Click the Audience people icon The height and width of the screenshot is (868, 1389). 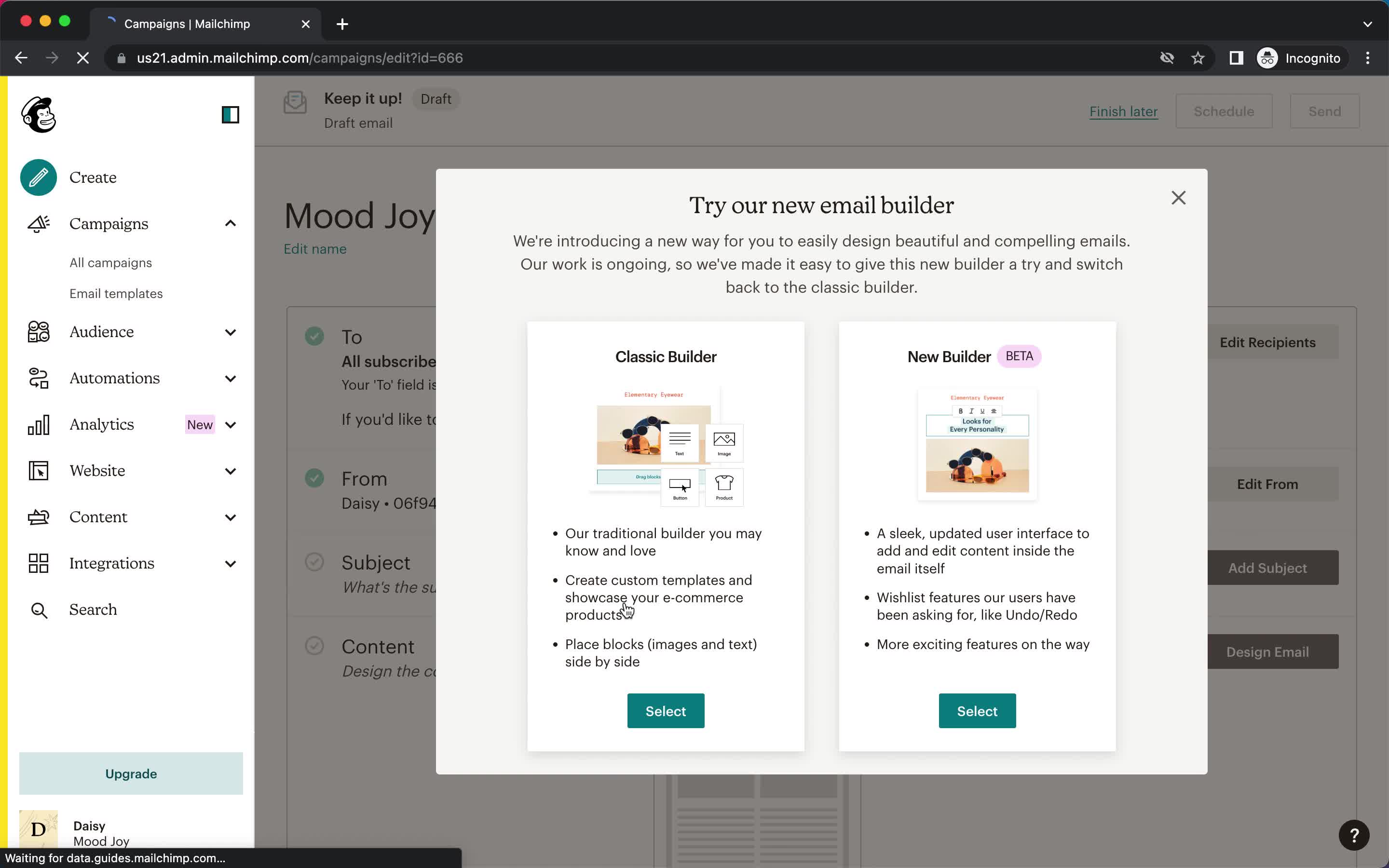(38, 331)
